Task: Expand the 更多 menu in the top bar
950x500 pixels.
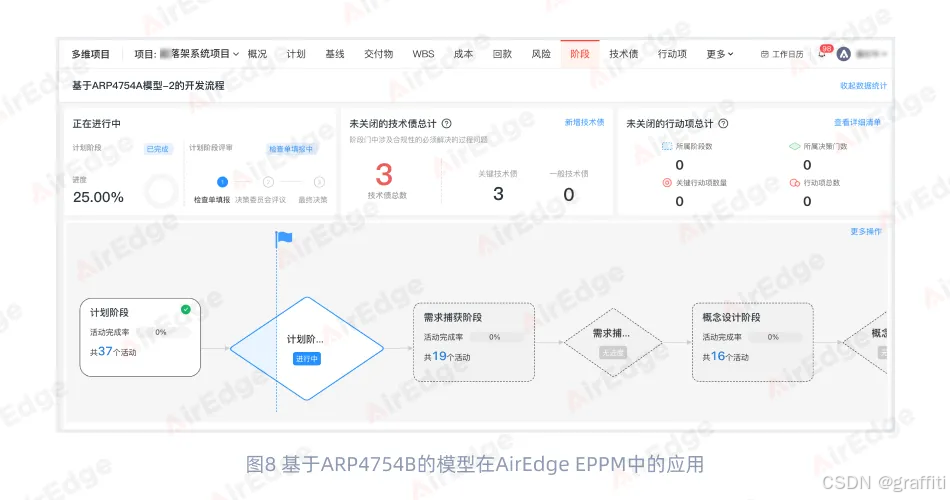Action: tap(720, 54)
